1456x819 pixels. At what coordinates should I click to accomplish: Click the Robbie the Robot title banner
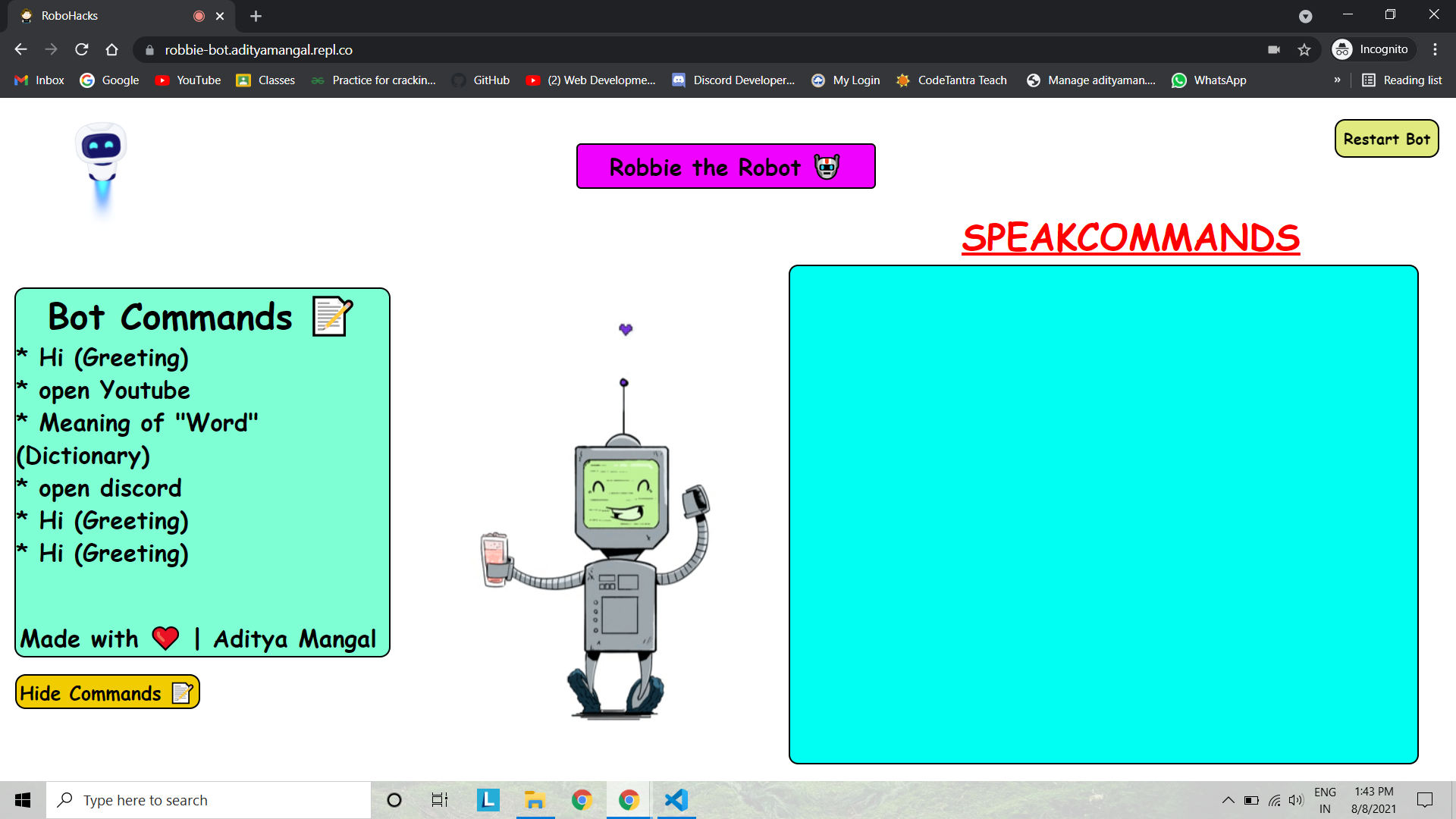tap(726, 167)
